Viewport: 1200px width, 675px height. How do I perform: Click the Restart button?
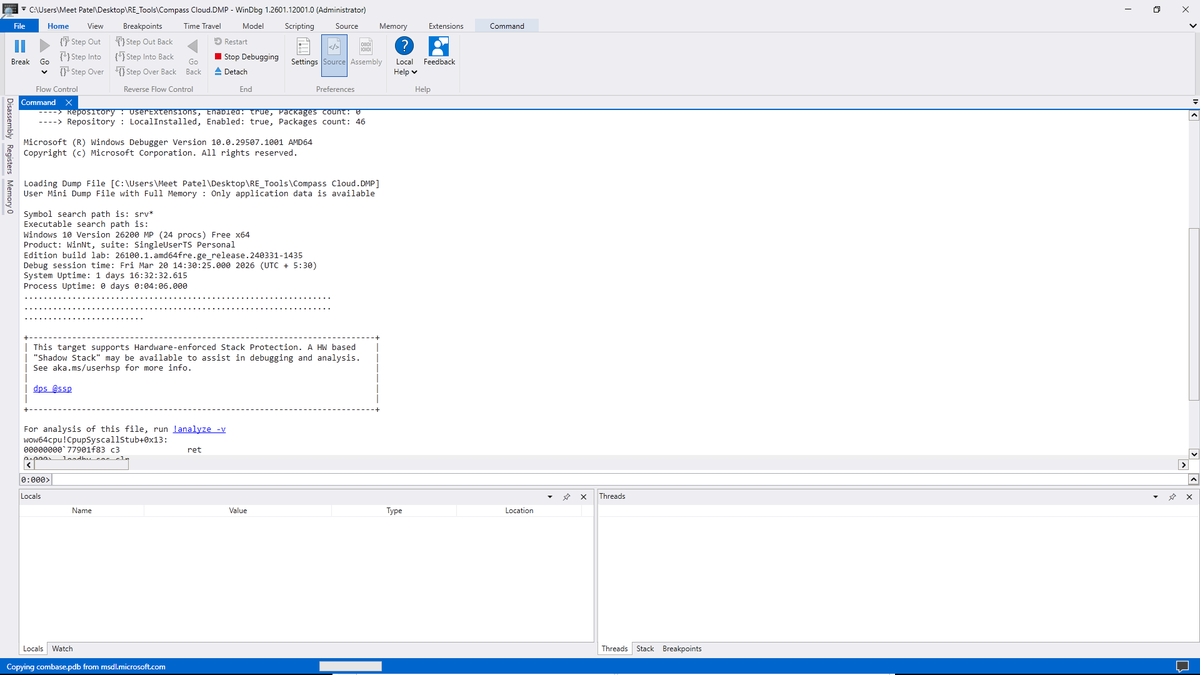pos(231,42)
